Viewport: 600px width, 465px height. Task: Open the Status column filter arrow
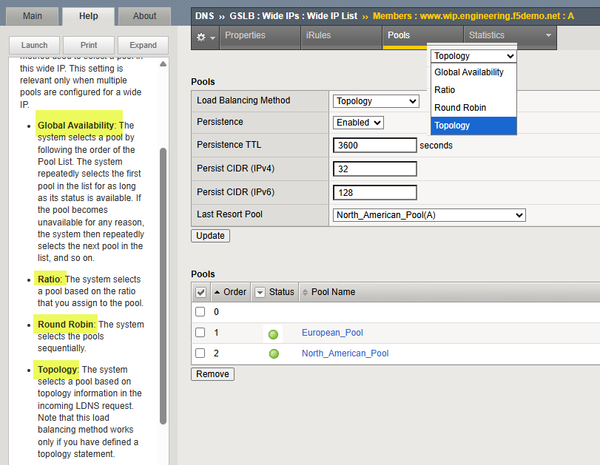tap(260, 291)
